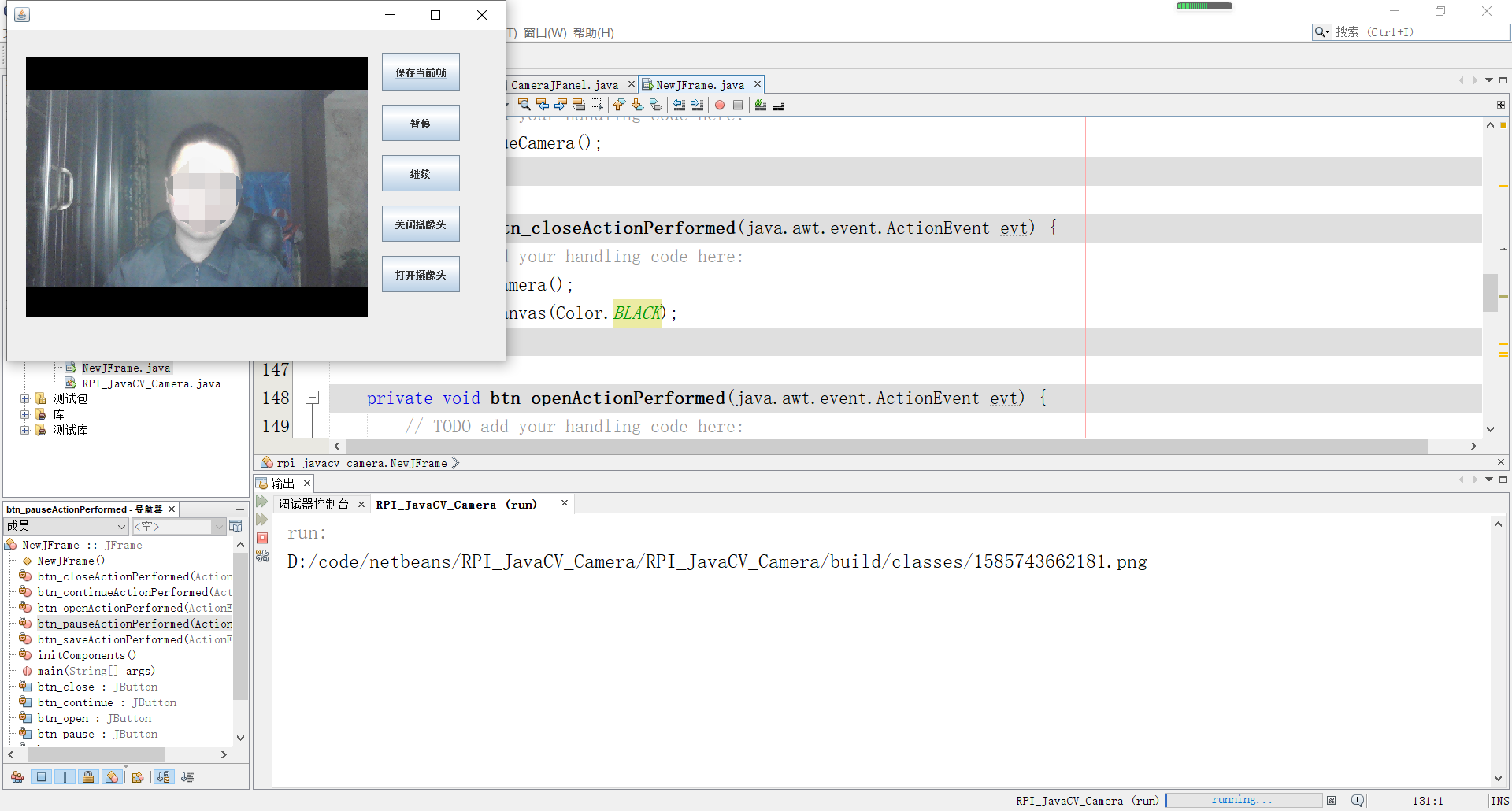Toggle Show Fields filter in Navigator
The height and width of the screenshot is (811, 1512).
tap(41, 777)
